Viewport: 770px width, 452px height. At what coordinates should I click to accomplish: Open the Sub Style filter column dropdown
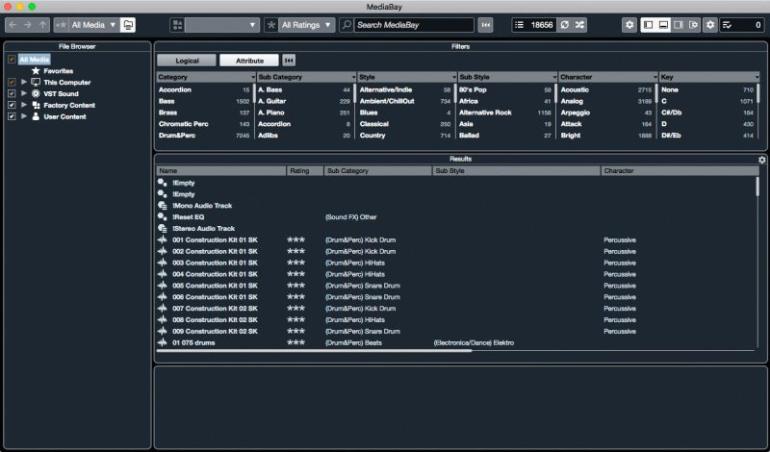pyautogui.click(x=554, y=77)
